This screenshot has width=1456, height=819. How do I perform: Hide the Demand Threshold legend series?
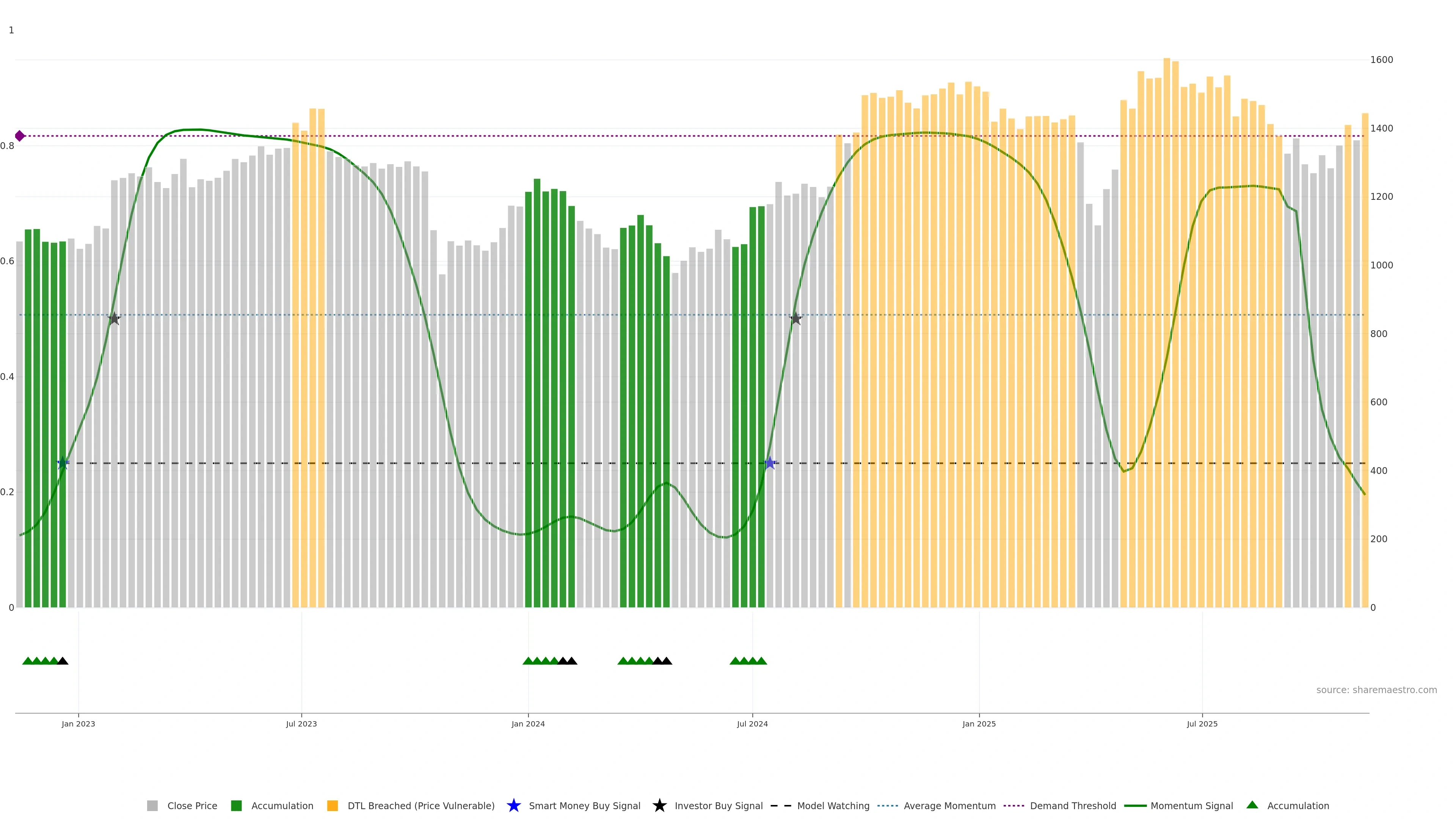(1072, 805)
